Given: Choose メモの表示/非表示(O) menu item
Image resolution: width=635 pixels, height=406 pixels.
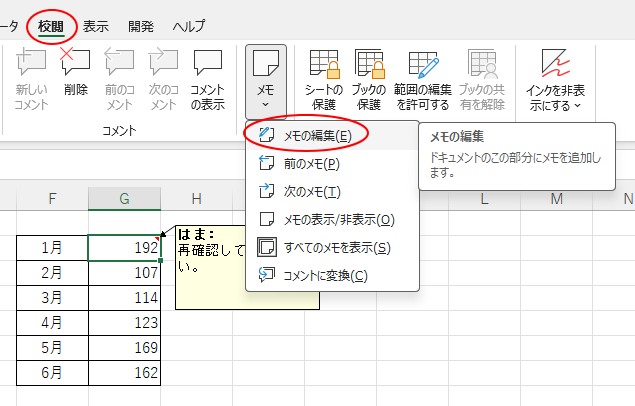Looking at the screenshot, I should coord(332,219).
